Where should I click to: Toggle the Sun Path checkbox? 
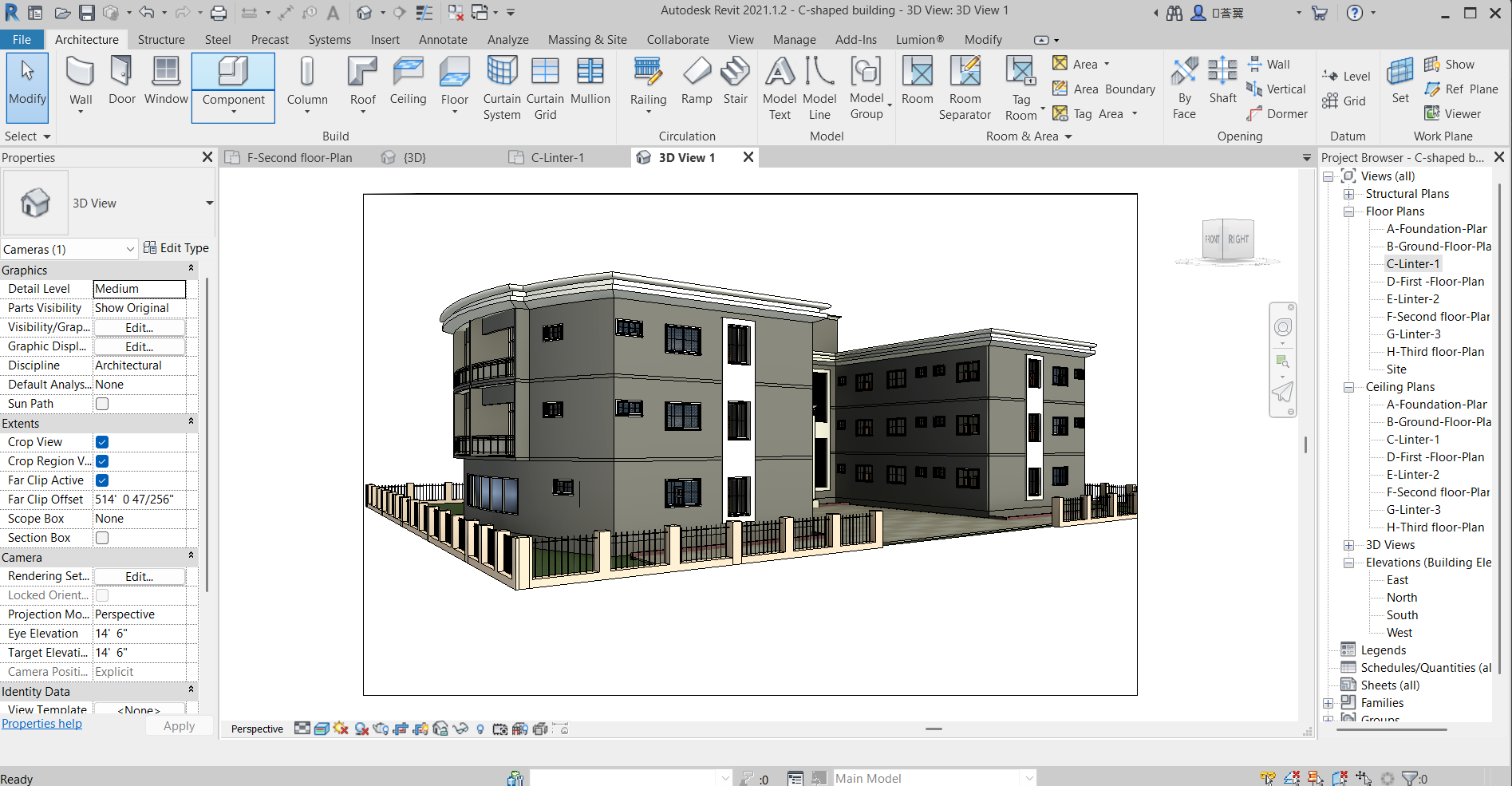pos(102,404)
